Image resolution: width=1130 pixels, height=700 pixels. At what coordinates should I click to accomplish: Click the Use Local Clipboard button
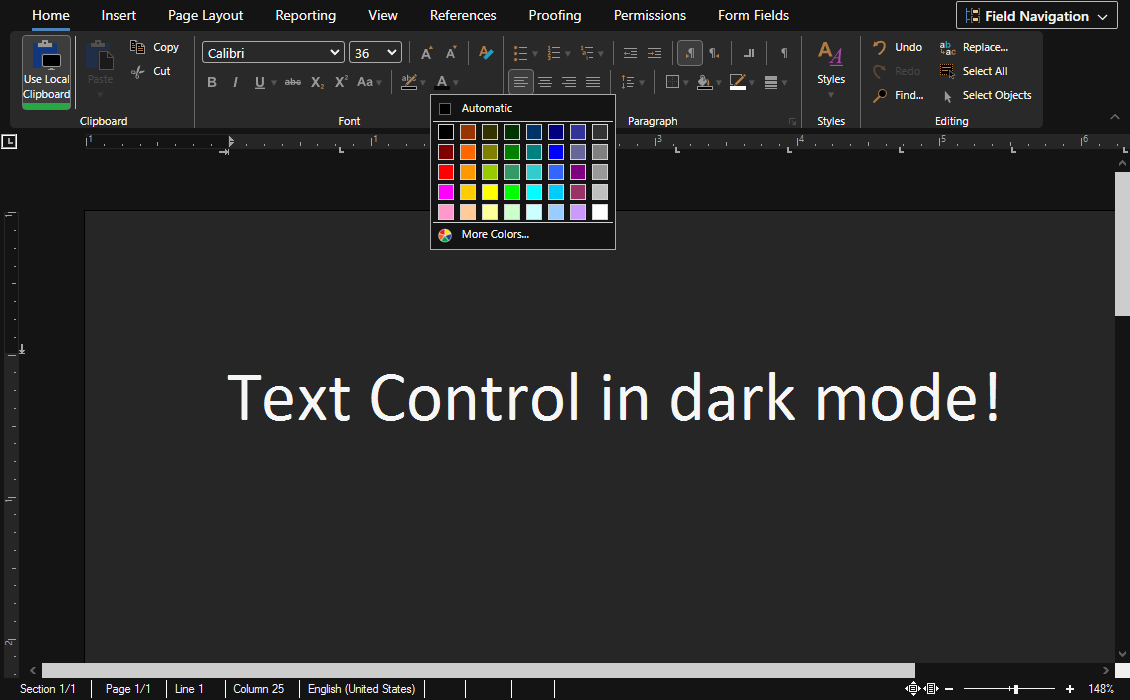tap(46, 70)
